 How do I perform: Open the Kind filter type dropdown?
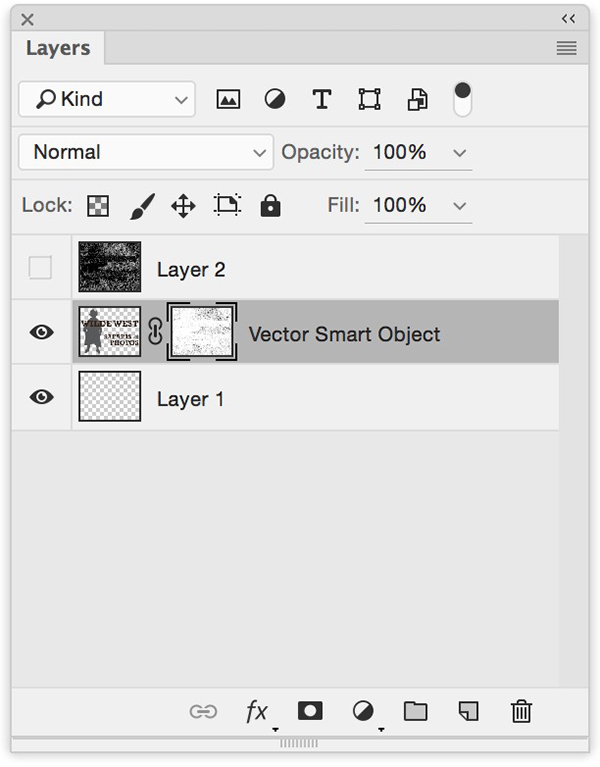[107, 99]
